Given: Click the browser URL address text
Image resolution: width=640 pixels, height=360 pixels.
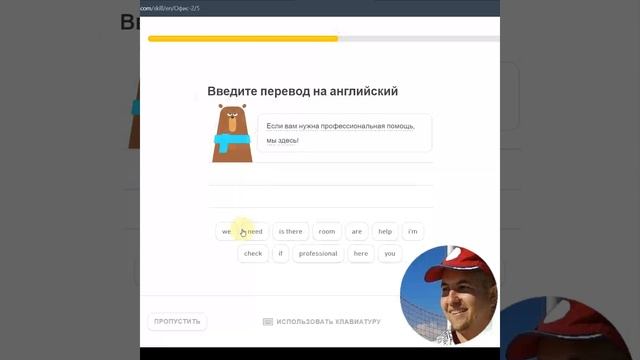Looking at the screenshot, I should (170, 8).
